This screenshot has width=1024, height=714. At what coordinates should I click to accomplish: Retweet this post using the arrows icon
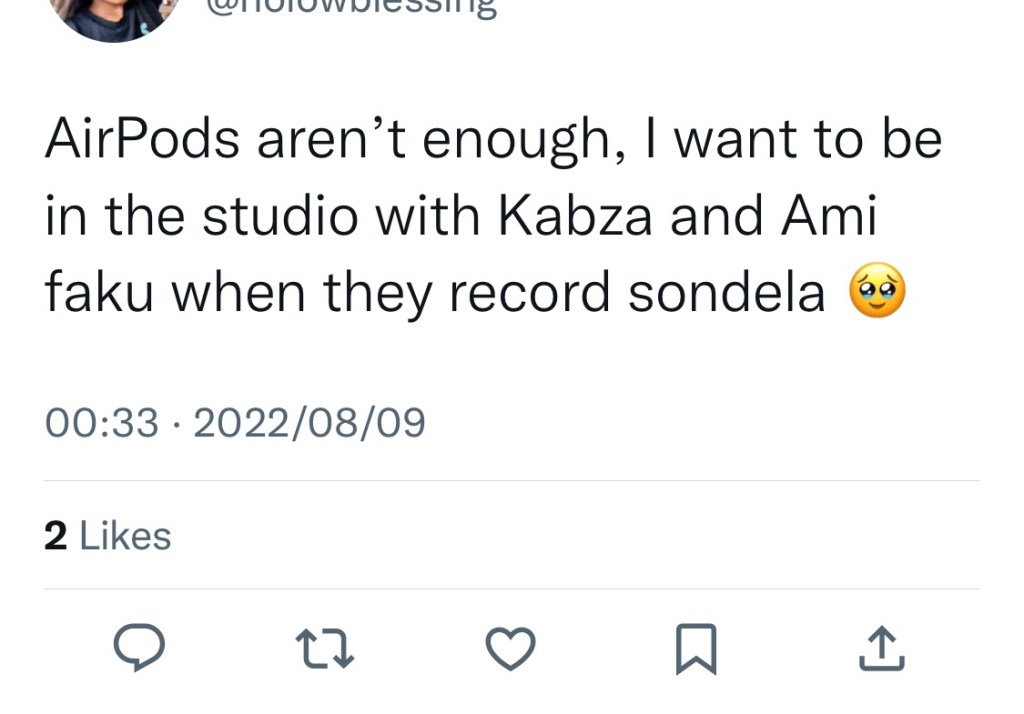[328, 650]
